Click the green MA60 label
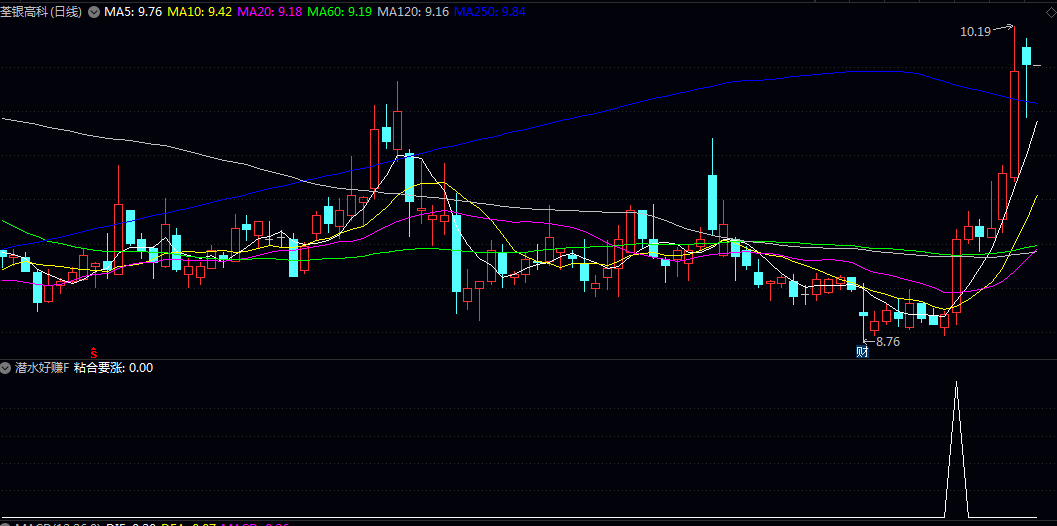This screenshot has width=1057, height=526. [339, 12]
